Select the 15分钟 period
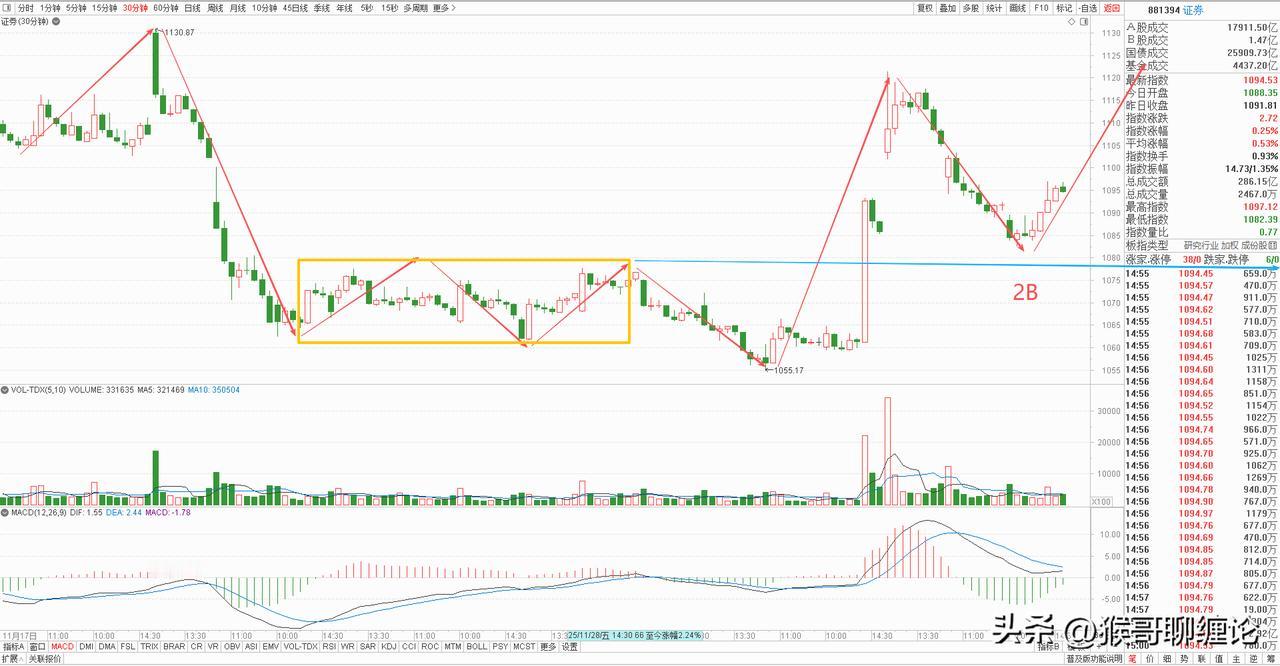The image size is (1280, 666). (104, 8)
